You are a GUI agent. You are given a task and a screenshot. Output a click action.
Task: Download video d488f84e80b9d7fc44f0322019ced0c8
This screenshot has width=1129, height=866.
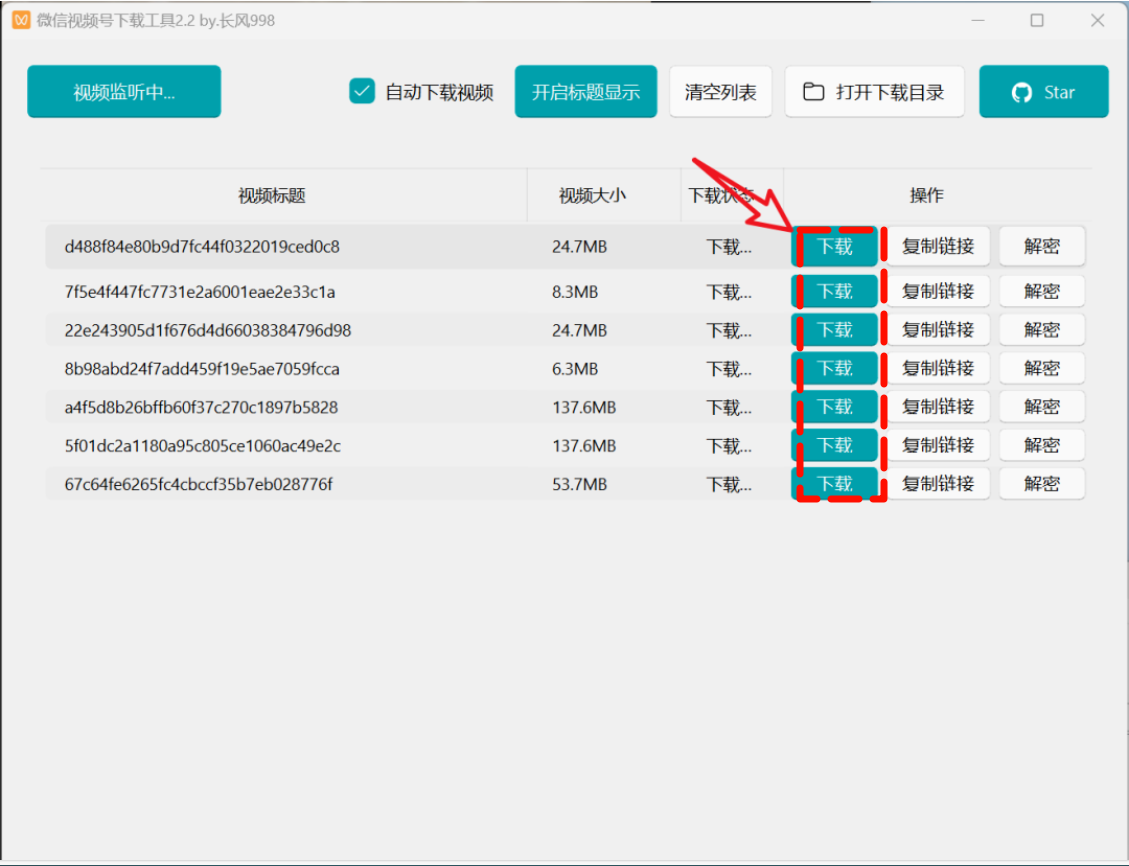pyautogui.click(x=835, y=247)
